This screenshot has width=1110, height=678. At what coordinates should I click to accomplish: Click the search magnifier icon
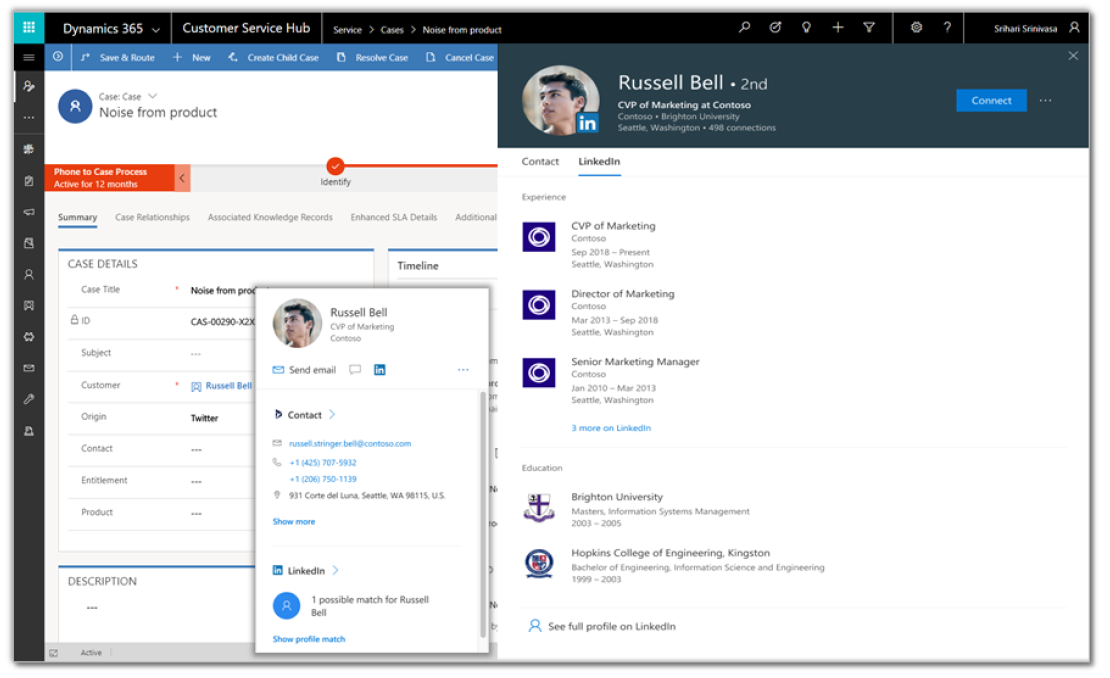click(744, 28)
